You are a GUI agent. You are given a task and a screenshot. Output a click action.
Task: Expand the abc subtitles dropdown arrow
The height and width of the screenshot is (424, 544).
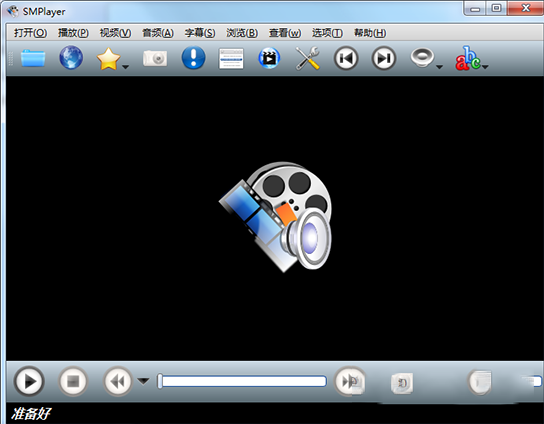pos(485,67)
